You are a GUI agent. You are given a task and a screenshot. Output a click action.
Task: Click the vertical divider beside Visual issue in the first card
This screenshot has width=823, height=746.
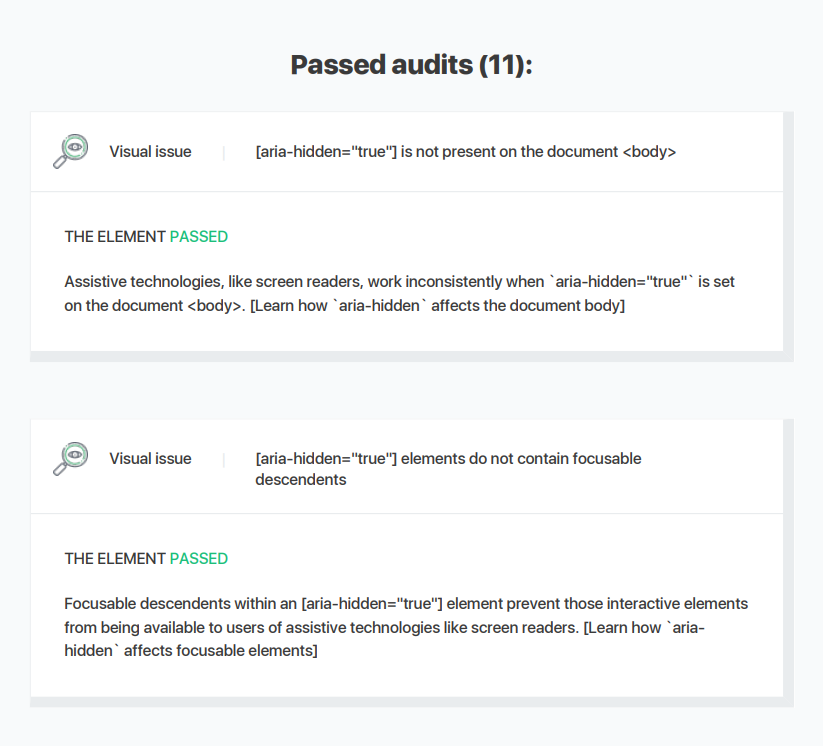[224, 153]
